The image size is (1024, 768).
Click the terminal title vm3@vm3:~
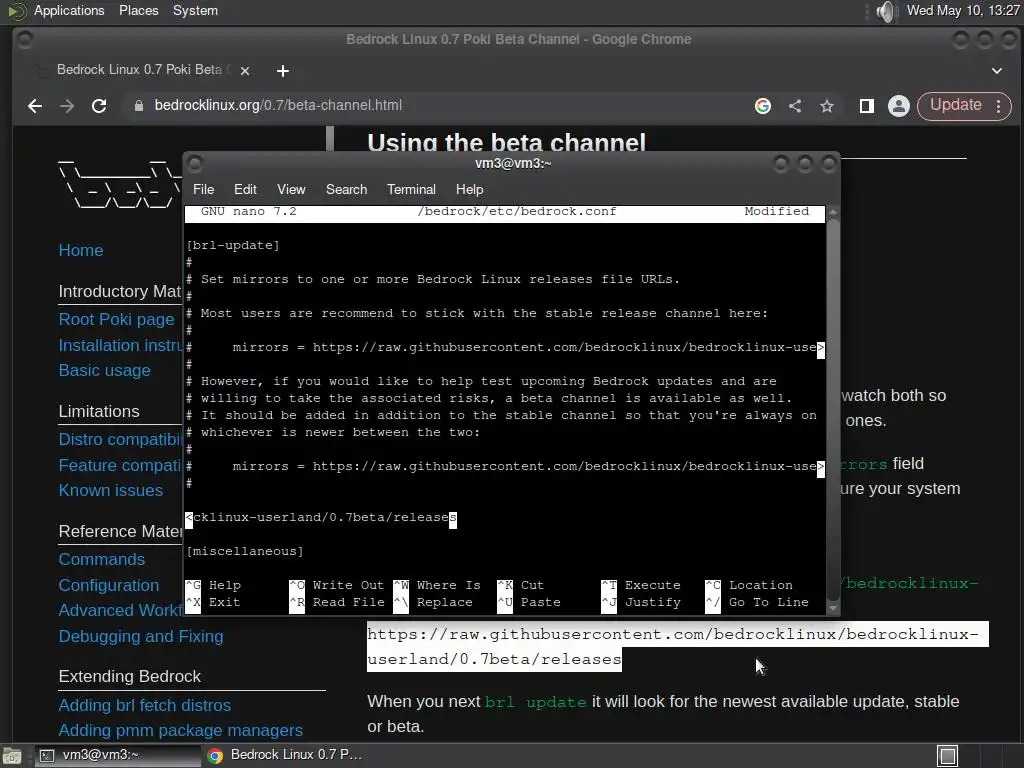513,163
